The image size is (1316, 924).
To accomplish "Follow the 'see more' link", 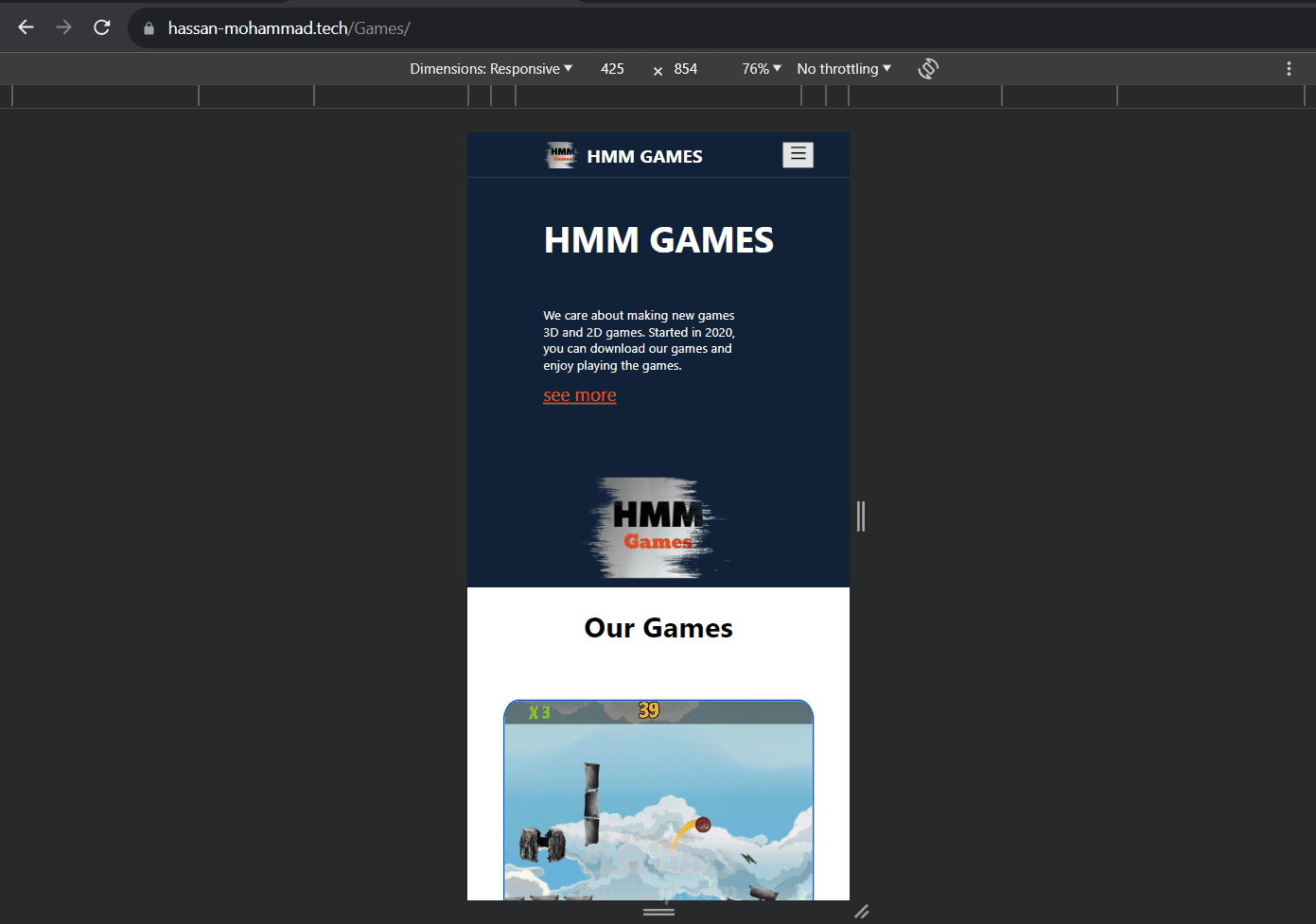I will [x=580, y=395].
